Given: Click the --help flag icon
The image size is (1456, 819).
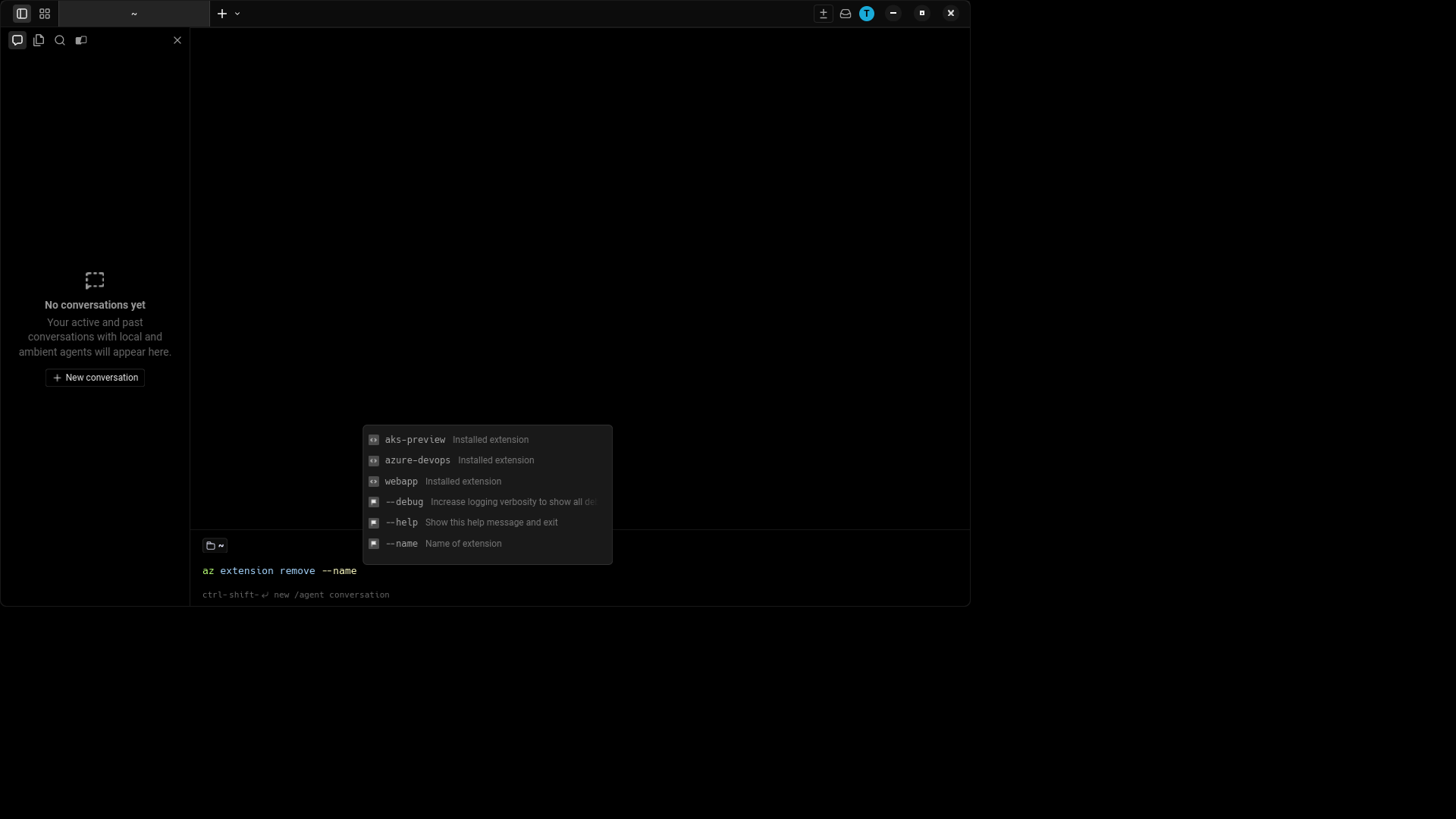Looking at the screenshot, I should [x=374, y=522].
